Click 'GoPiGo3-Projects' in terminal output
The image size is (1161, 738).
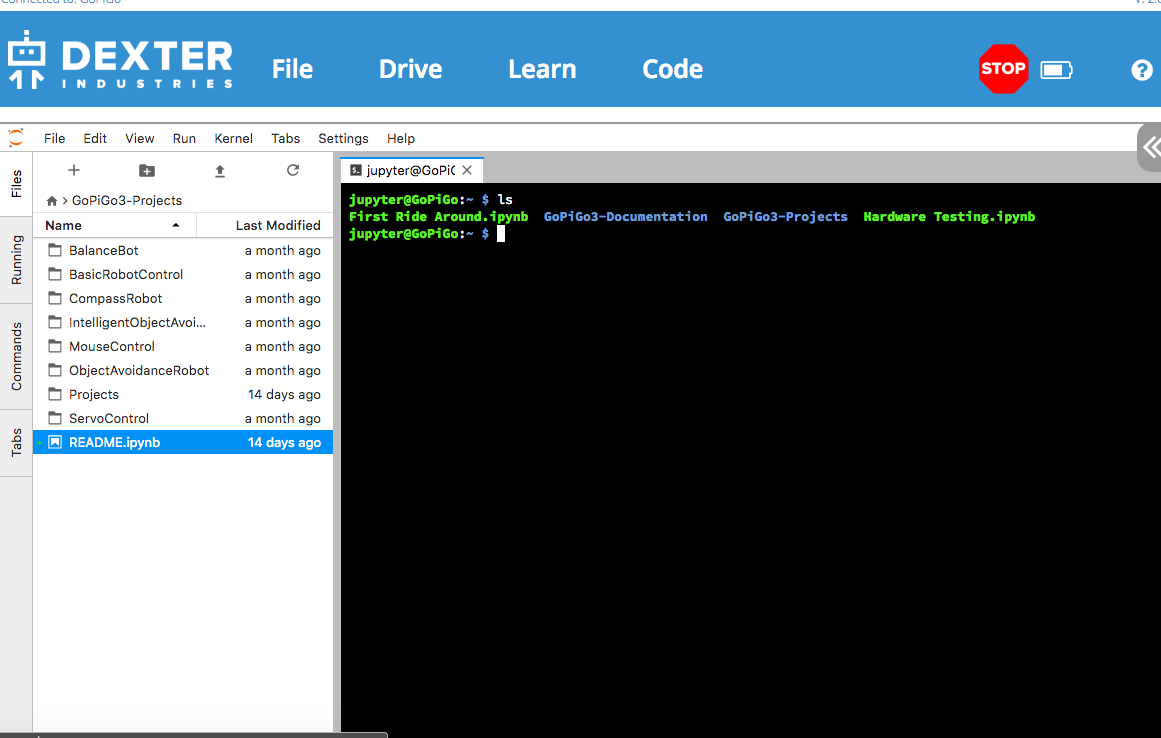coord(785,217)
